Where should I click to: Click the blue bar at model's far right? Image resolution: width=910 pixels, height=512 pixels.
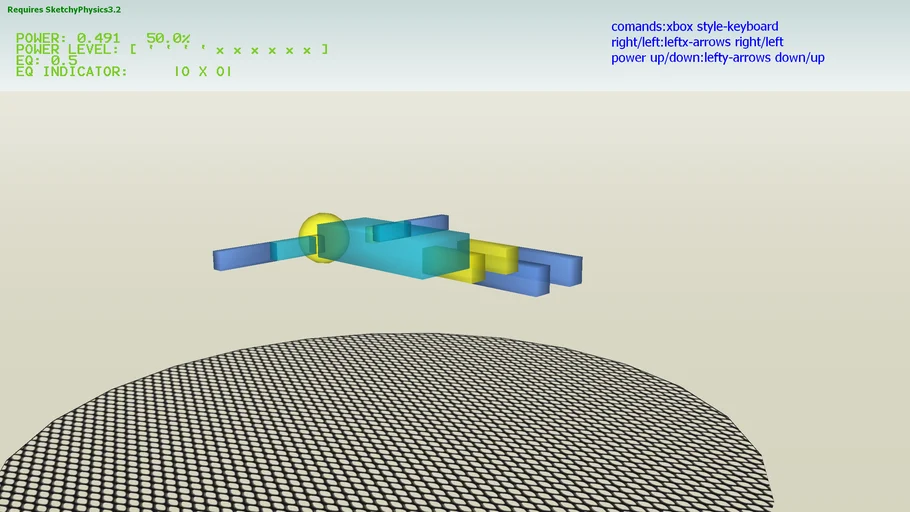tap(565, 267)
